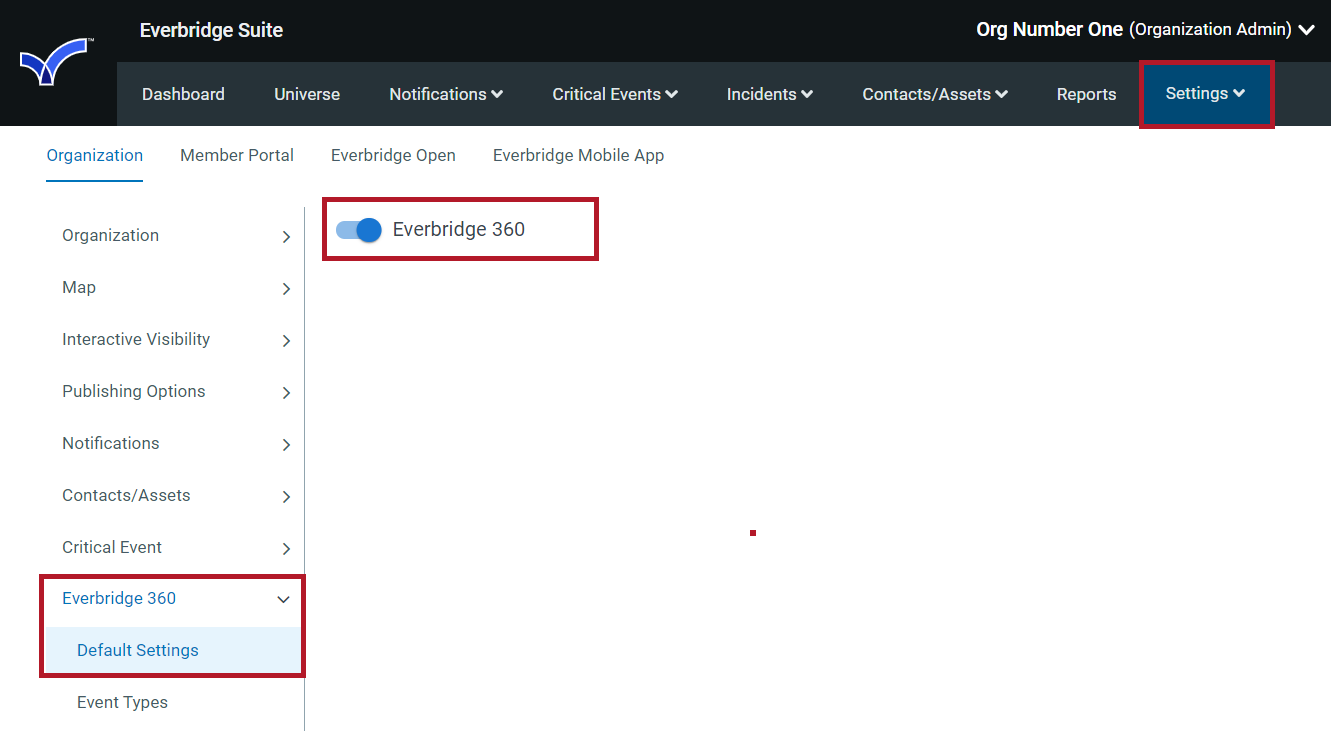Go to the Dashboard page
This screenshot has width=1331, height=744.
(183, 93)
